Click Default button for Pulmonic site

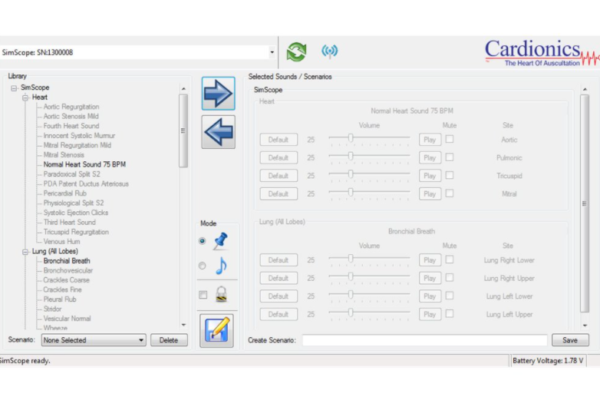(278, 158)
